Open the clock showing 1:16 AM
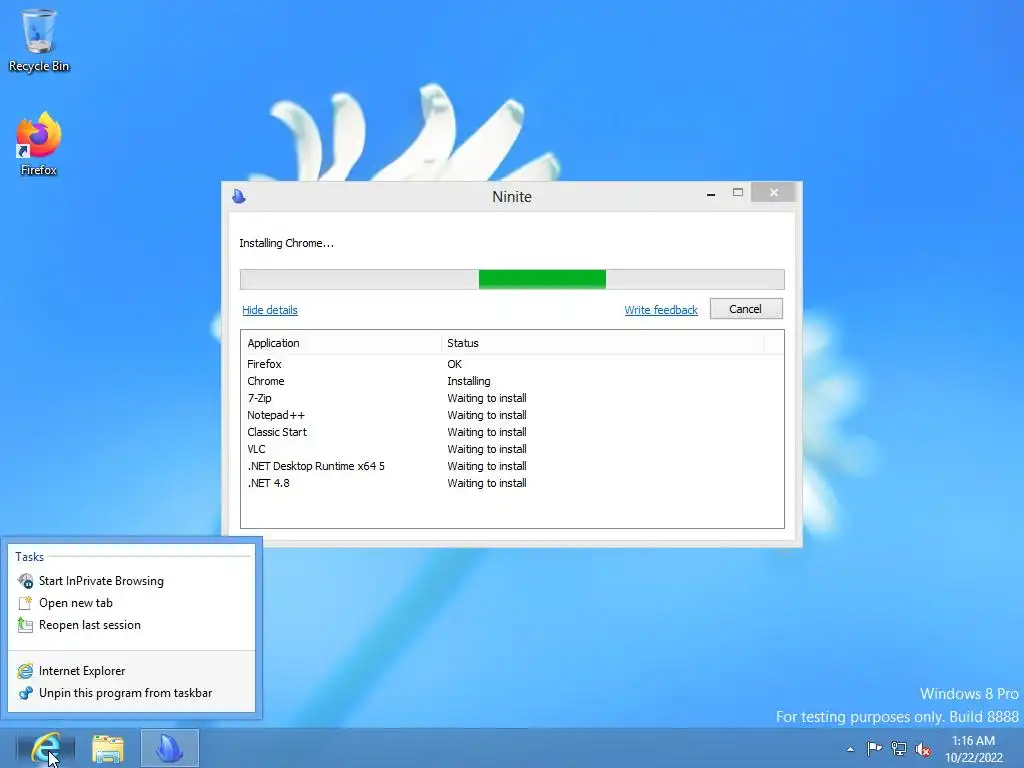This screenshot has height=768, width=1024. pyautogui.click(x=973, y=749)
